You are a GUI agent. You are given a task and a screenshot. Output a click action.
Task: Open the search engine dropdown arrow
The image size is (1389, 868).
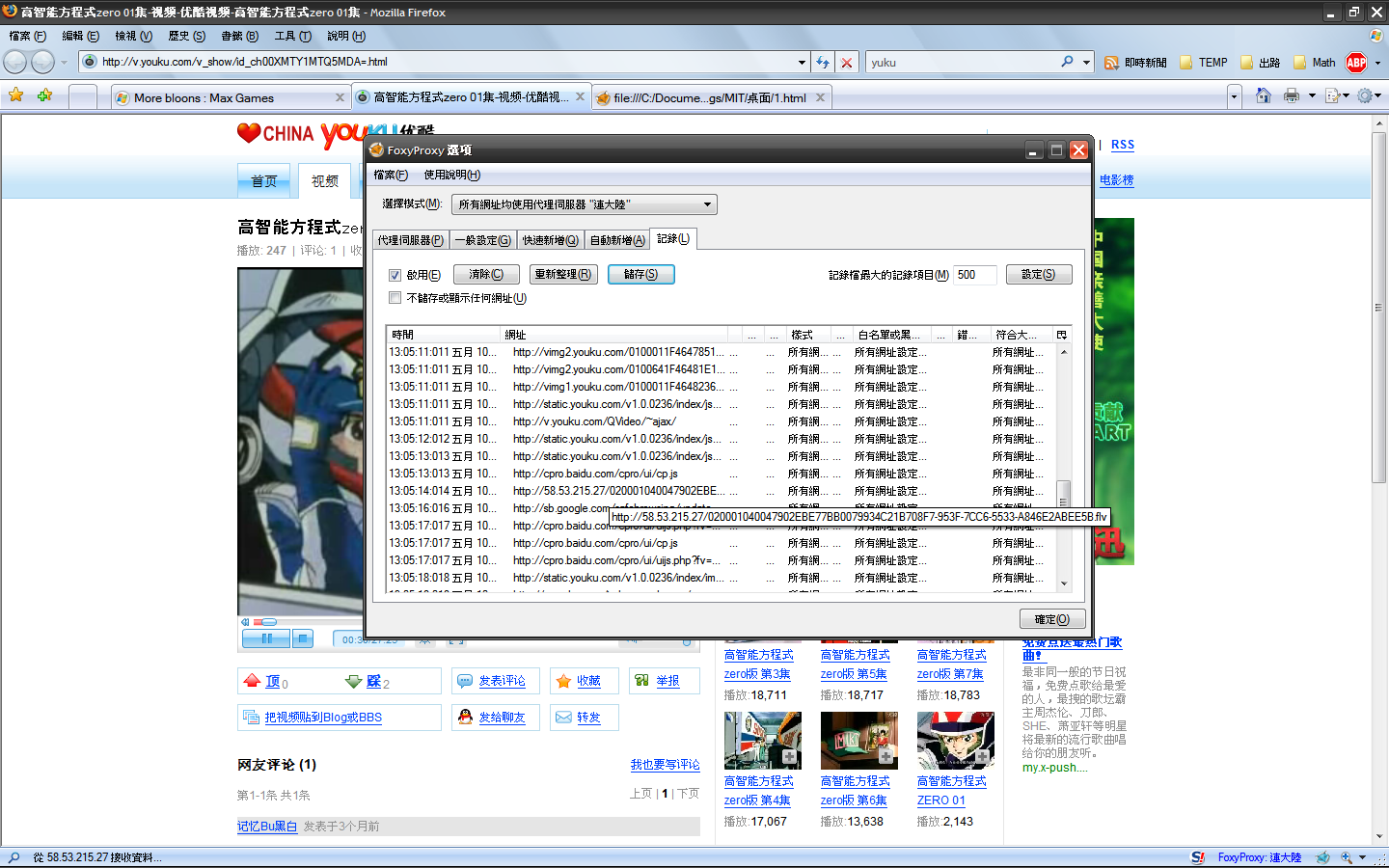[x=1086, y=63]
